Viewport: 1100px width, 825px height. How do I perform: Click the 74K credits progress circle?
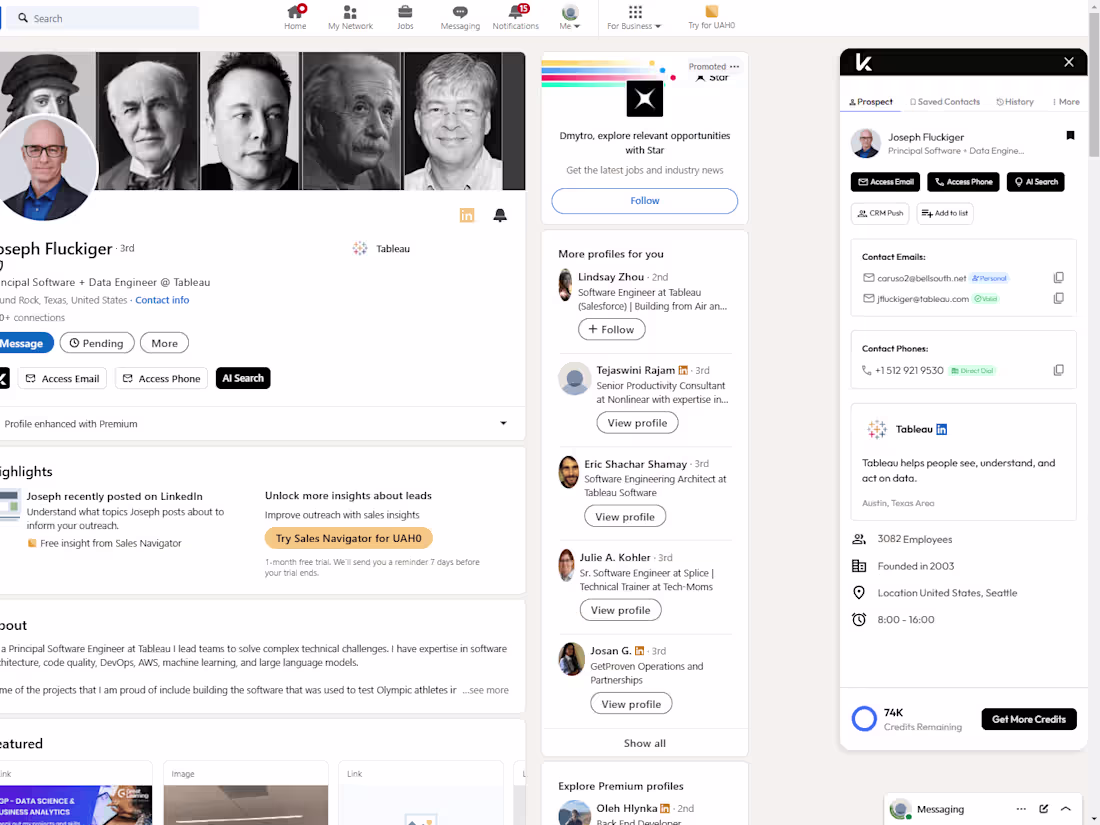(x=863, y=718)
